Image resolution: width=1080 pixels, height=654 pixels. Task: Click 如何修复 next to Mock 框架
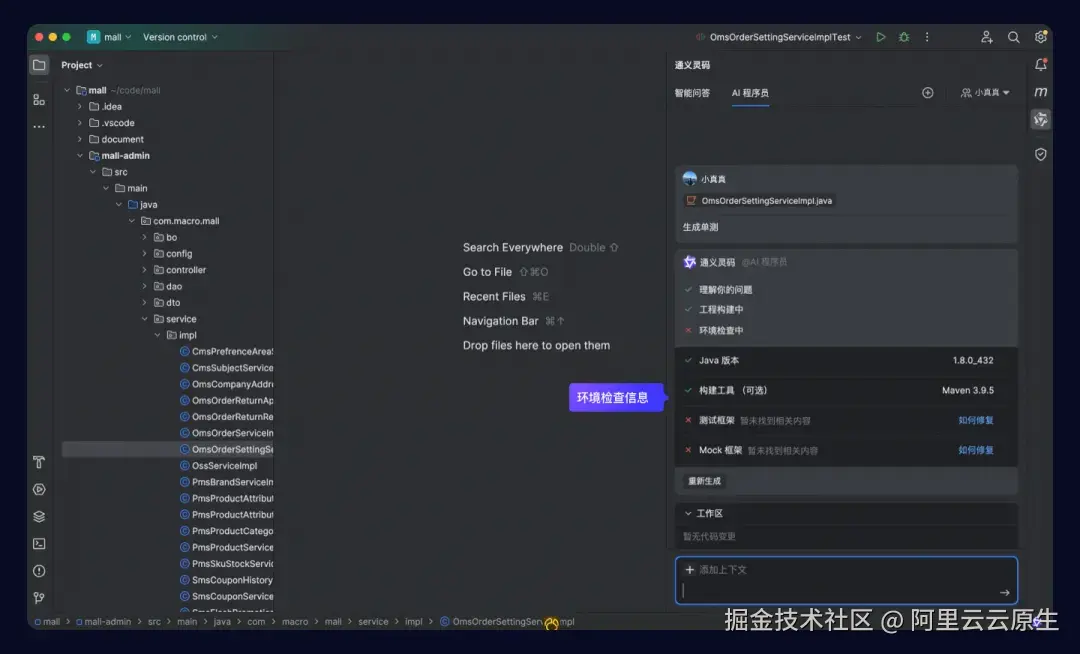pos(977,450)
